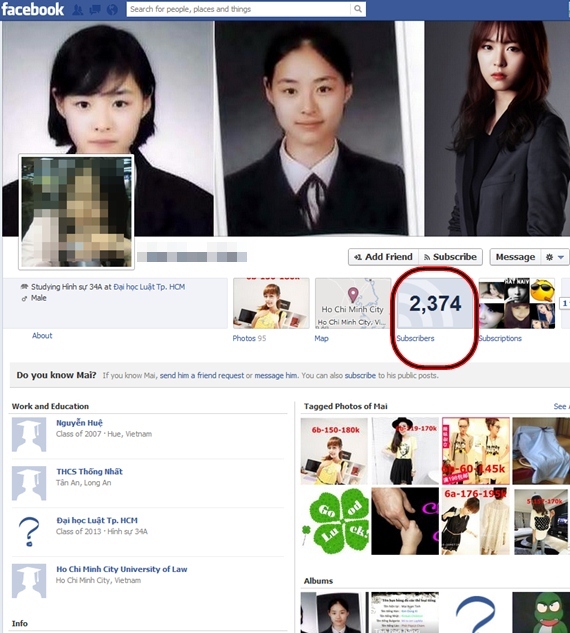The width and height of the screenshot is (570, 633).
Task: Click the Map label link
Action: point(321,338)
